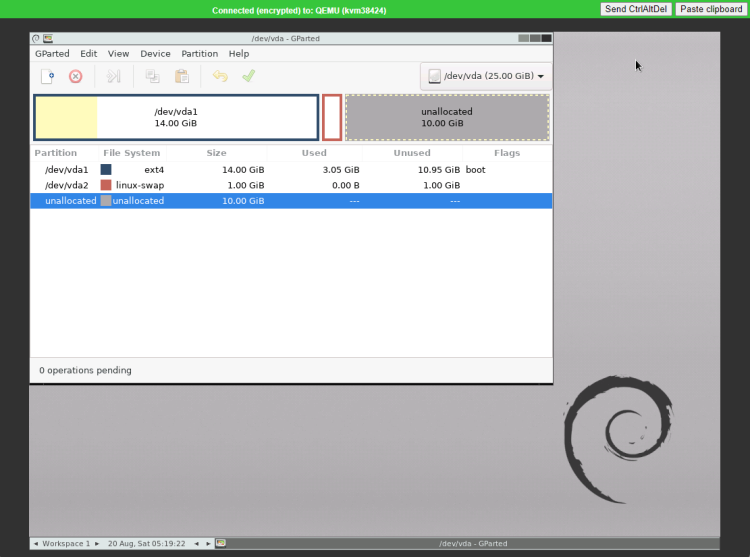Viewport: 750px width, 557px height.
Task: Click the taskbar left arrow beside the clock
Action: click(x=197, y=544)
